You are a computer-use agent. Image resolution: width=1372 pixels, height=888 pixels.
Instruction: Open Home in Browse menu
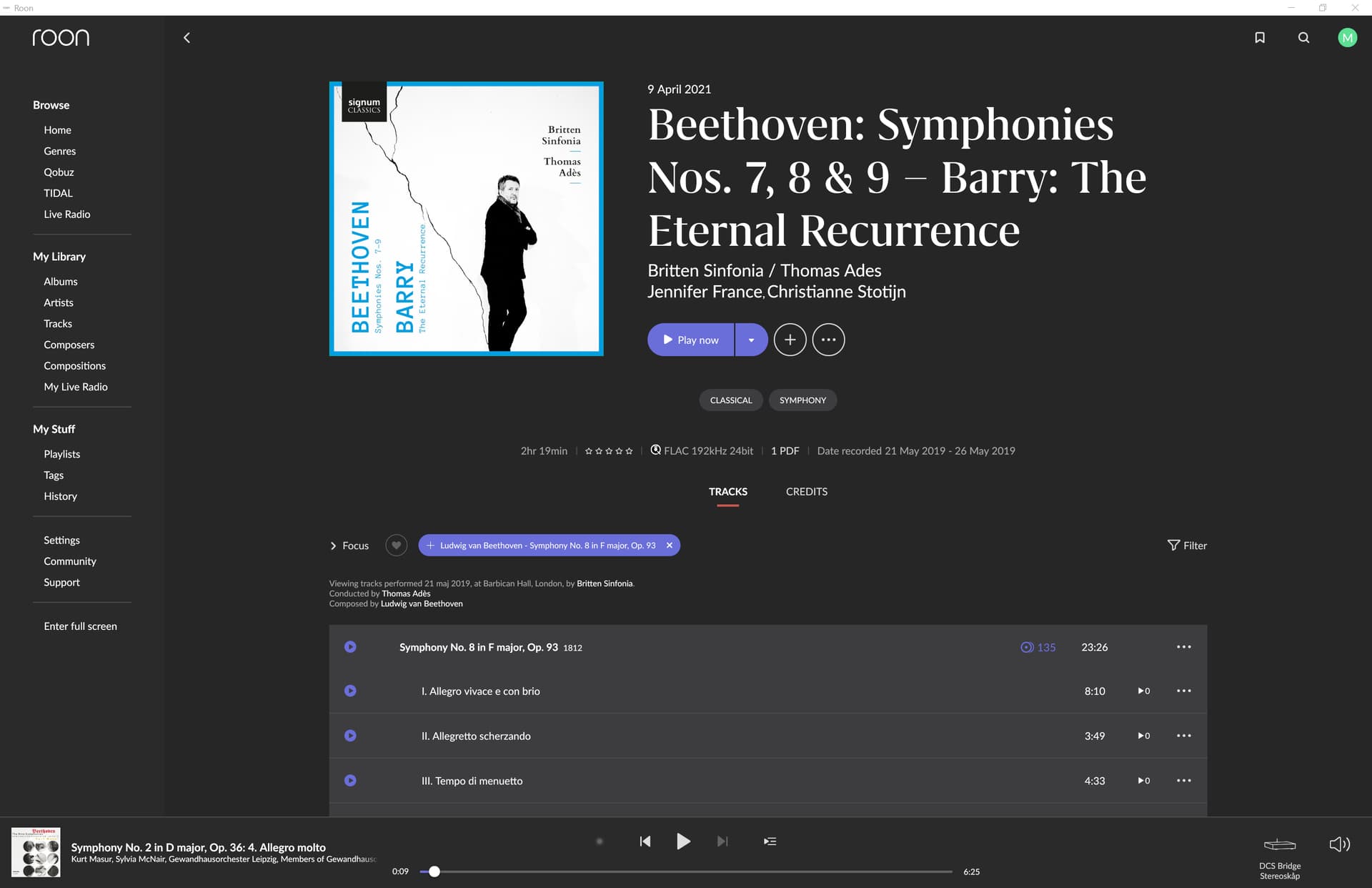coord(57,130)
